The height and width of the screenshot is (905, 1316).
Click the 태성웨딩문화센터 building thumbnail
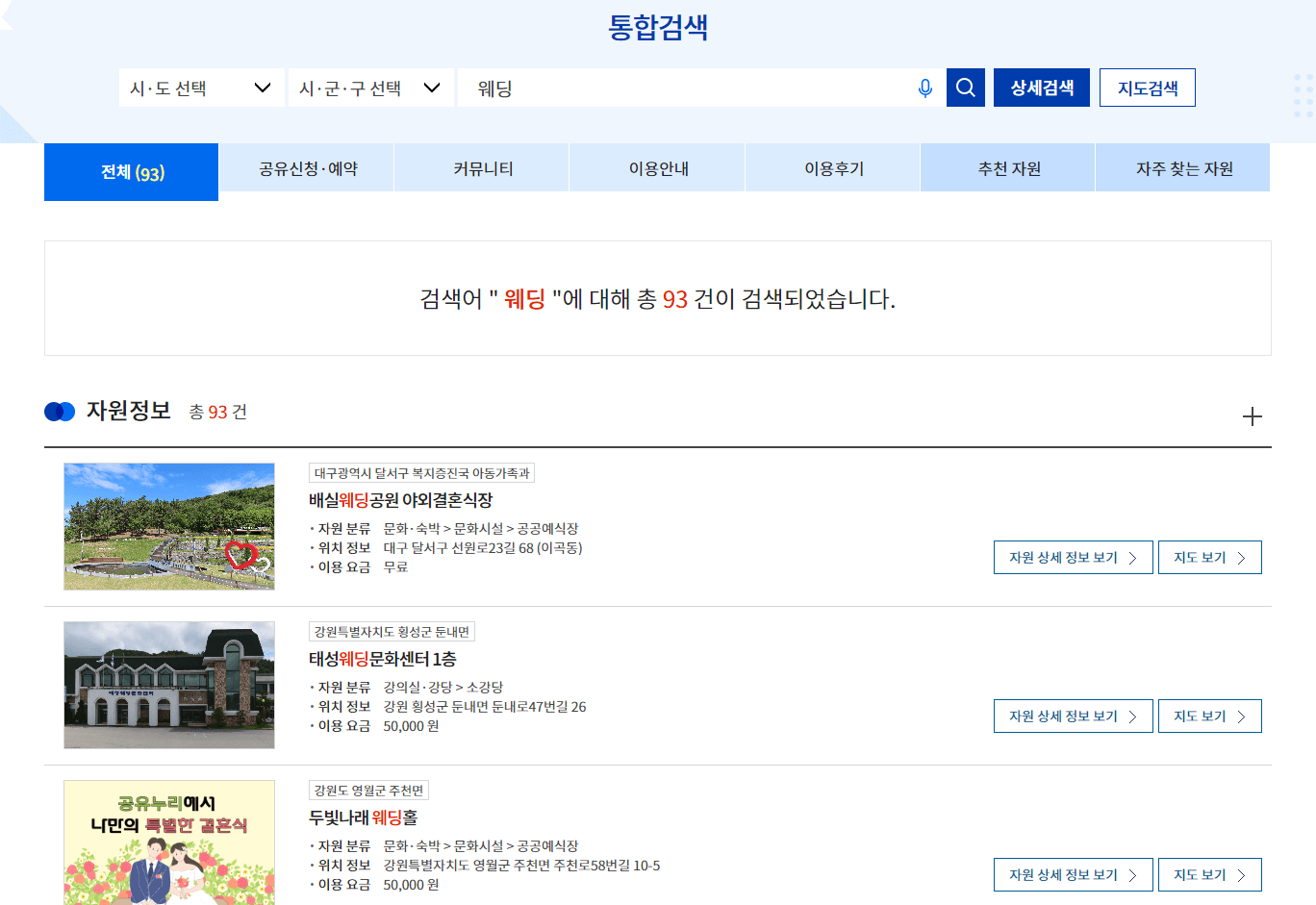pos(169,685)
